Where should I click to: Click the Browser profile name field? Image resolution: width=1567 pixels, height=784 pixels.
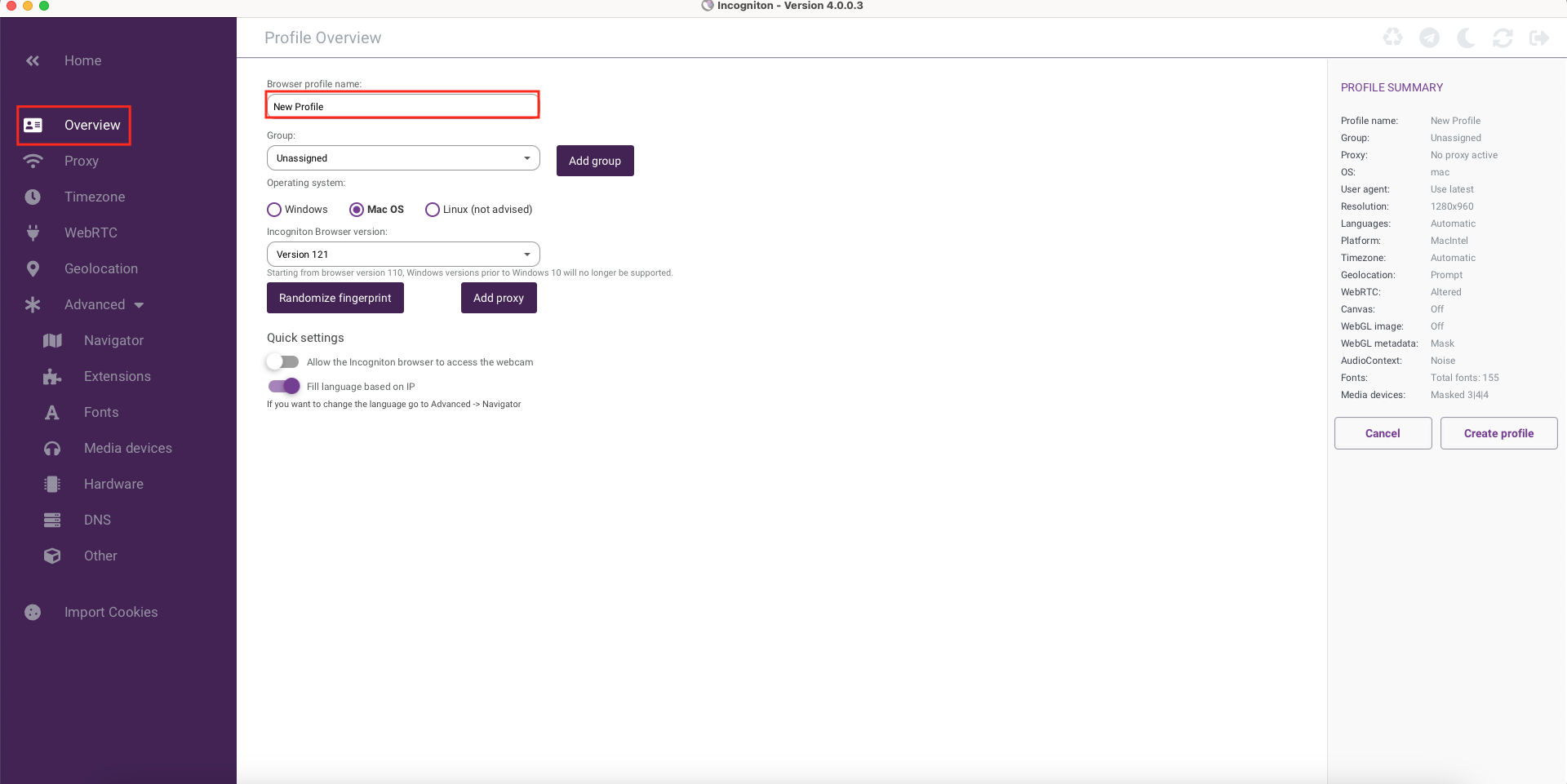click(402, 106)
